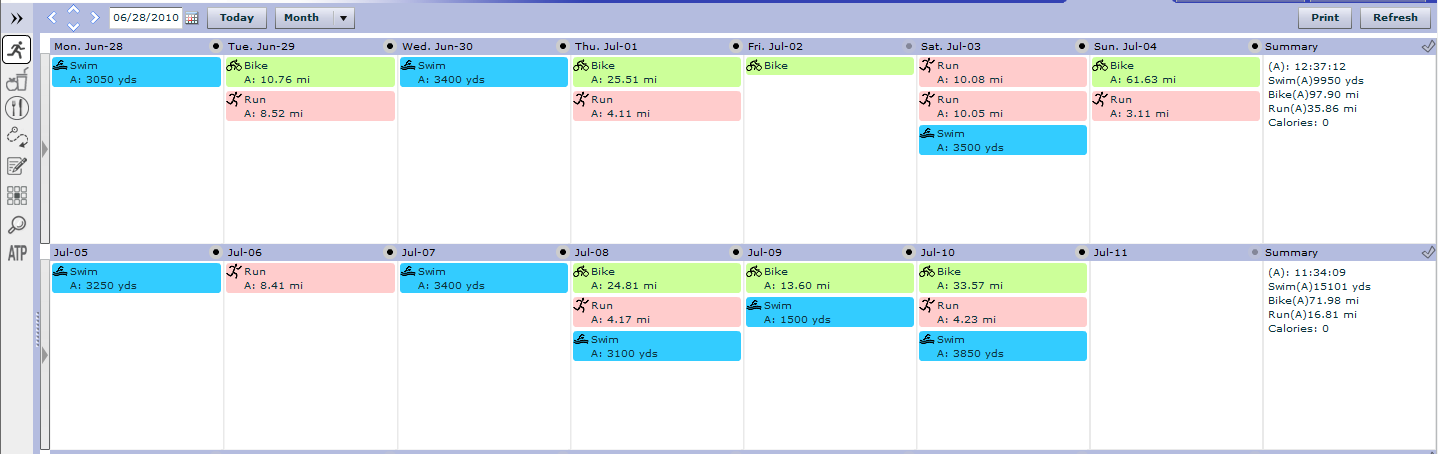1438x454 pixels.
Task: Open the Run 4.17 mi workout
Action: pyautogui.click(x=656, y=312)
